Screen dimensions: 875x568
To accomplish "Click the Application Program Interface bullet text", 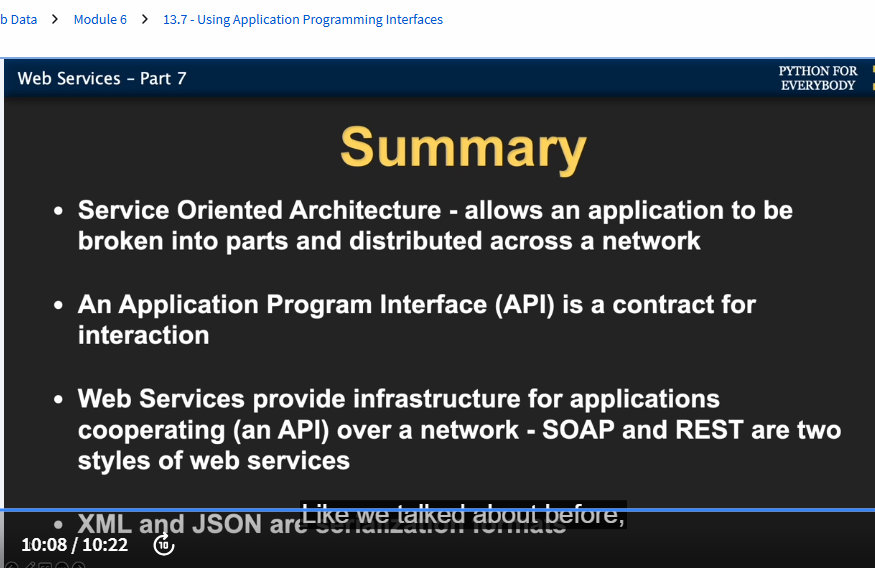I will [416, 320].
